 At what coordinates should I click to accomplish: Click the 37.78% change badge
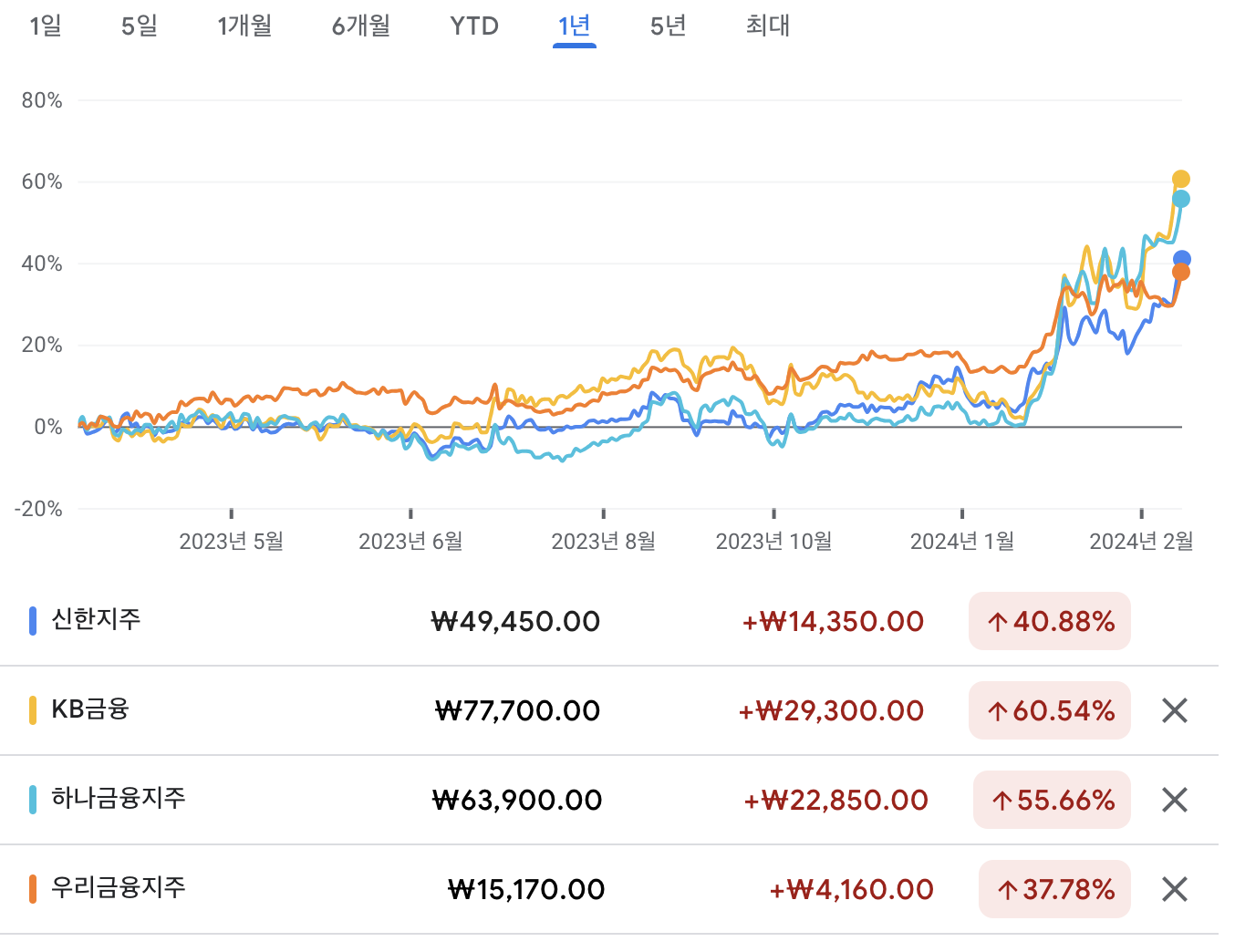1054,889
